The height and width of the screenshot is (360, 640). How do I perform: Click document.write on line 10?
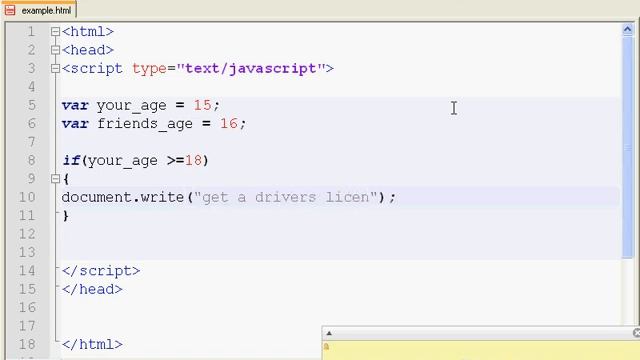pyautogui.click(x=123, y=197)
